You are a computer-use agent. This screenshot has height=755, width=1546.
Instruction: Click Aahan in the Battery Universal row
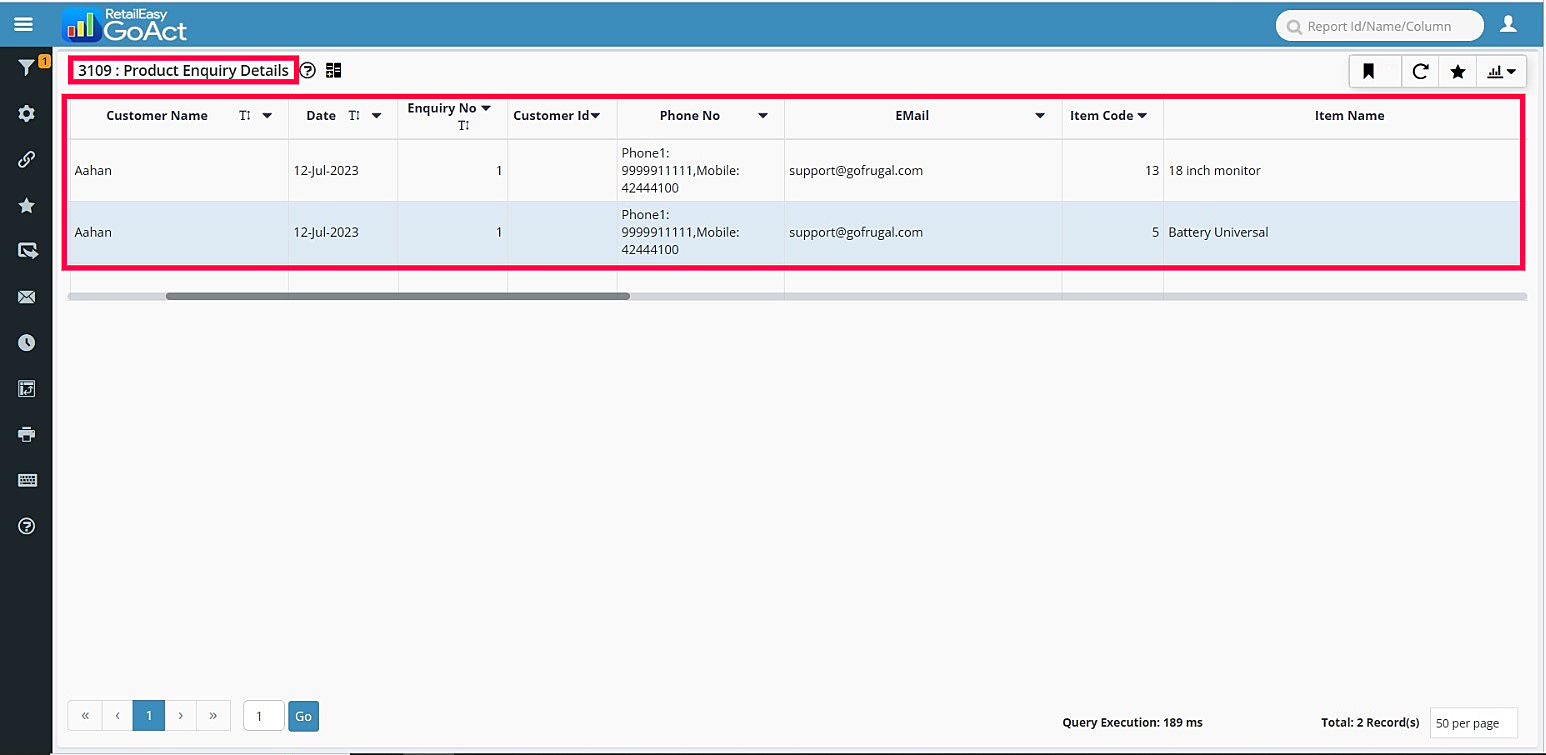93,233
